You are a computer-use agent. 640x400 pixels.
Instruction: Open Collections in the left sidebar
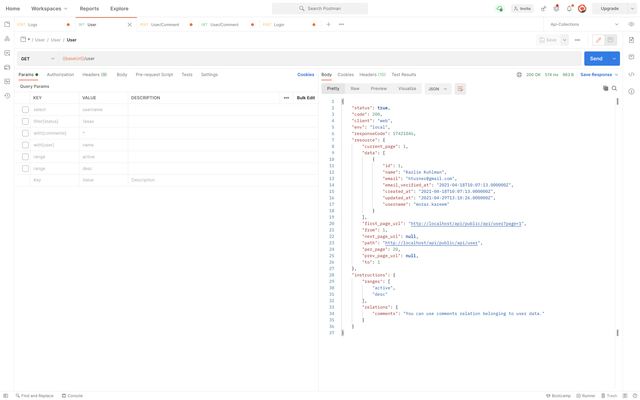7,24
